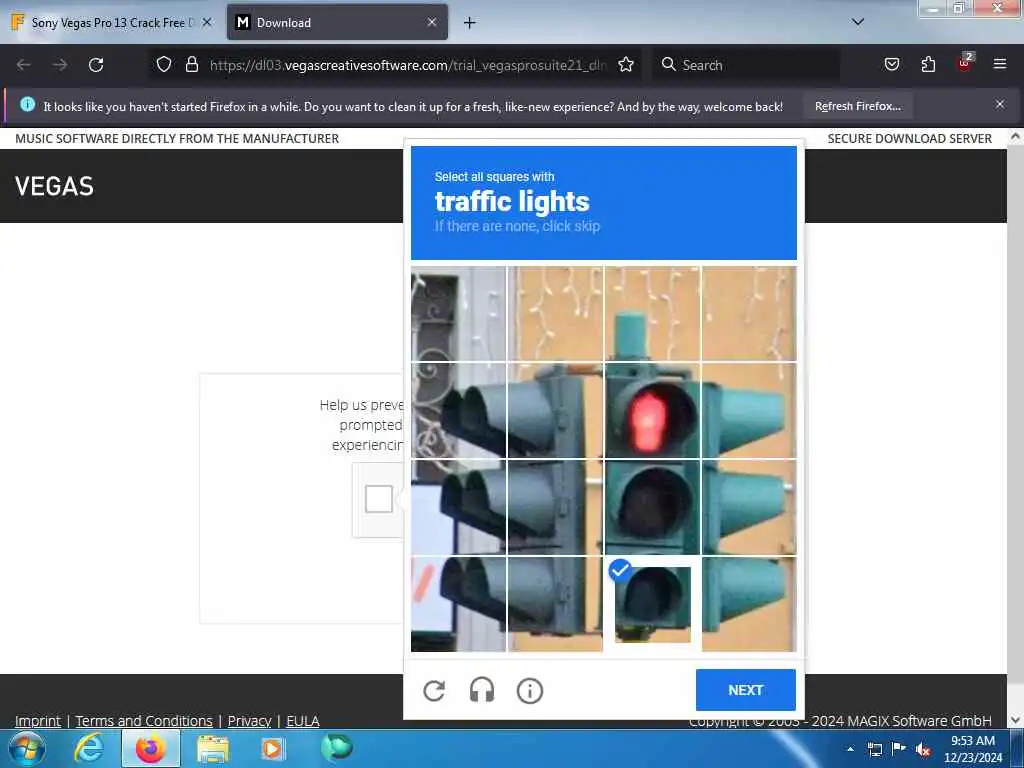Tick the I'm not a robot checkbox
Screen dimensions: 1024x768
point(379,499)
